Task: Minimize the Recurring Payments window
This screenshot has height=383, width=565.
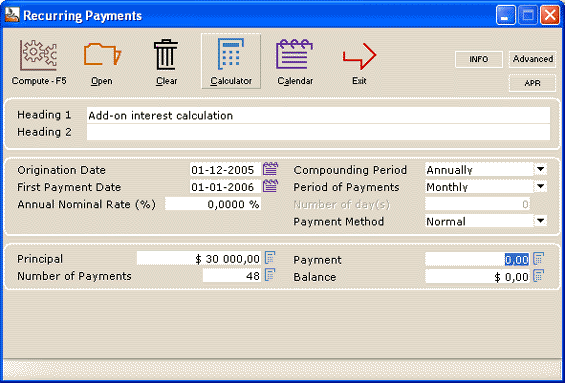Action: pyautogui.click(x=506, y=15)
